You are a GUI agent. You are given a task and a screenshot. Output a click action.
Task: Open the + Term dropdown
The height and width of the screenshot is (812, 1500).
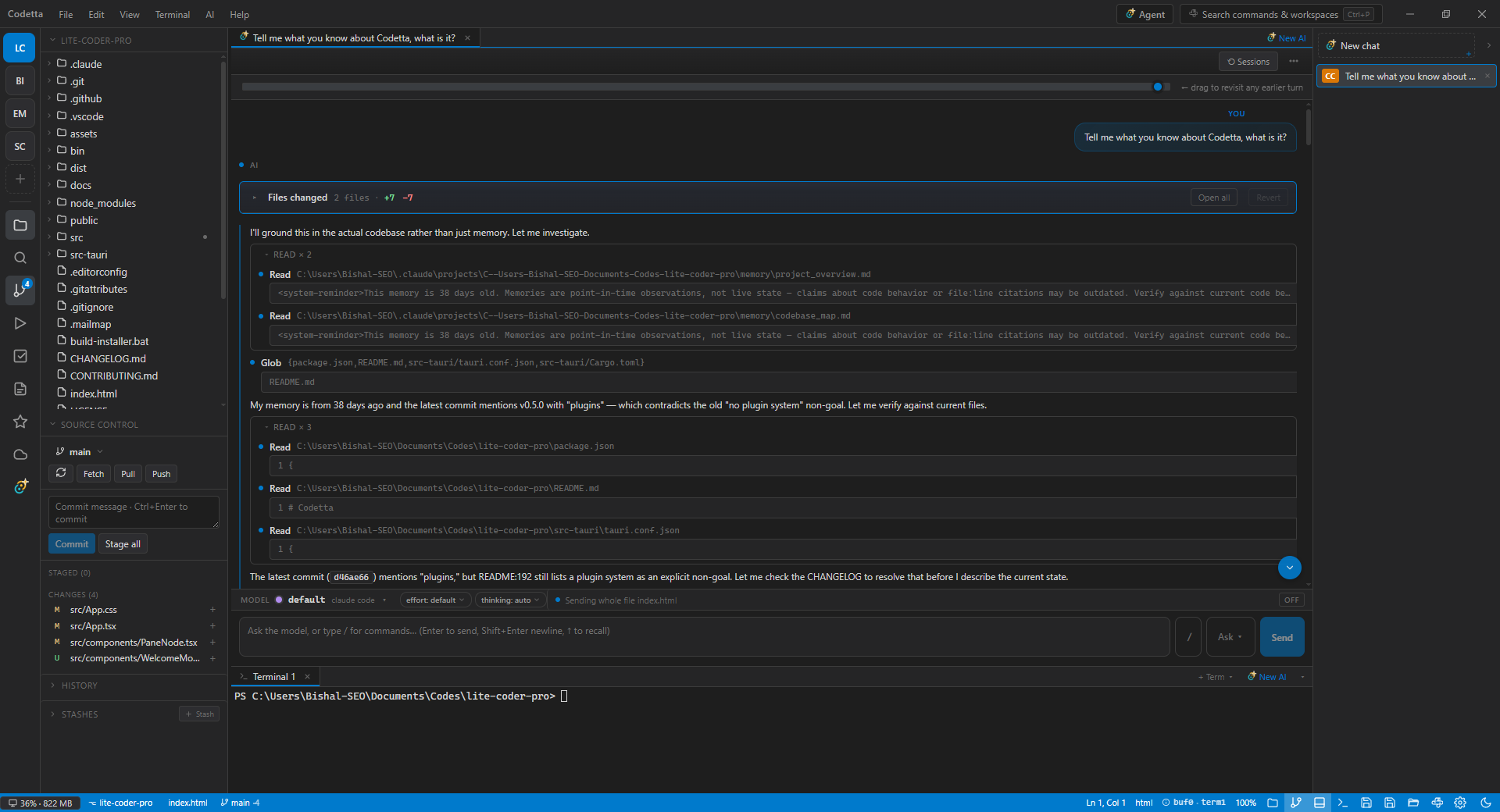[x=1216, y=677]
